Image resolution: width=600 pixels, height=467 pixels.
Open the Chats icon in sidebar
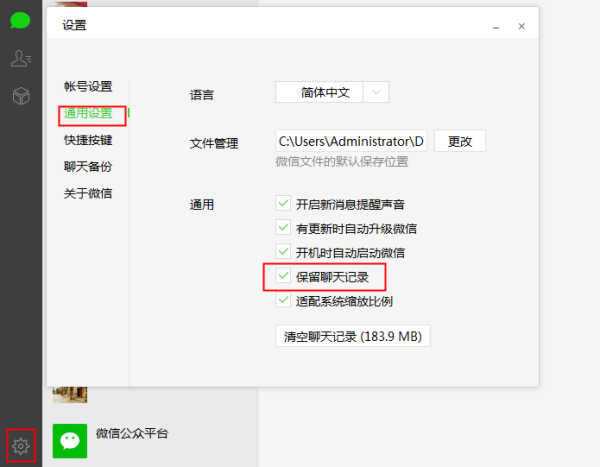click(20, 20)
